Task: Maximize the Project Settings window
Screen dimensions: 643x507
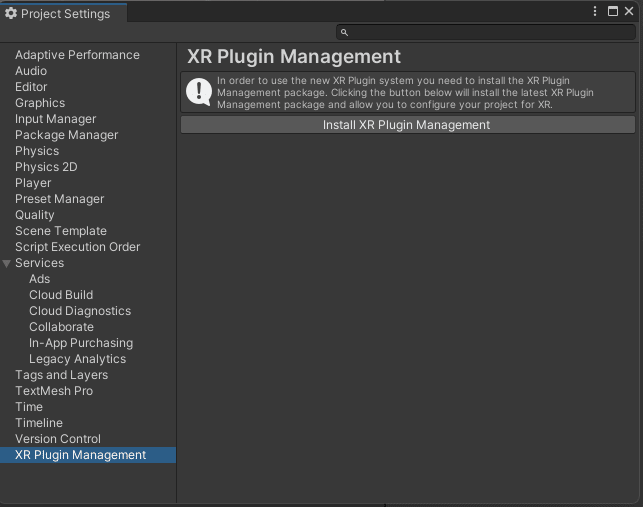Action: pos(613,11)
